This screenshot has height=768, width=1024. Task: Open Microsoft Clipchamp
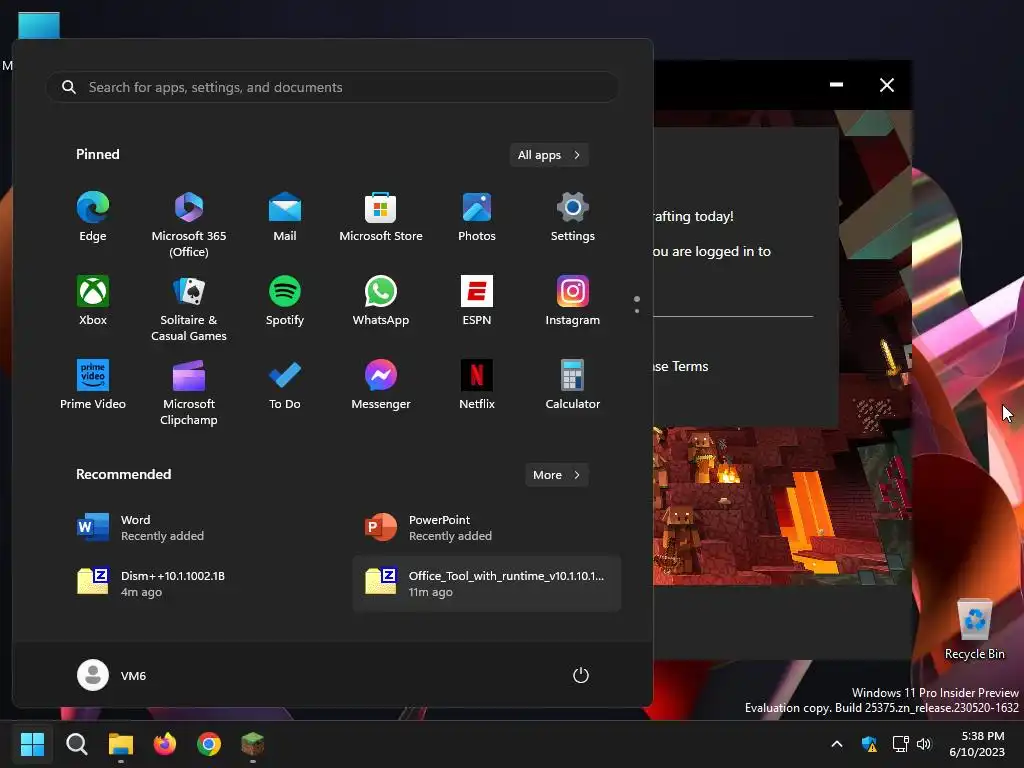(189, 392)
